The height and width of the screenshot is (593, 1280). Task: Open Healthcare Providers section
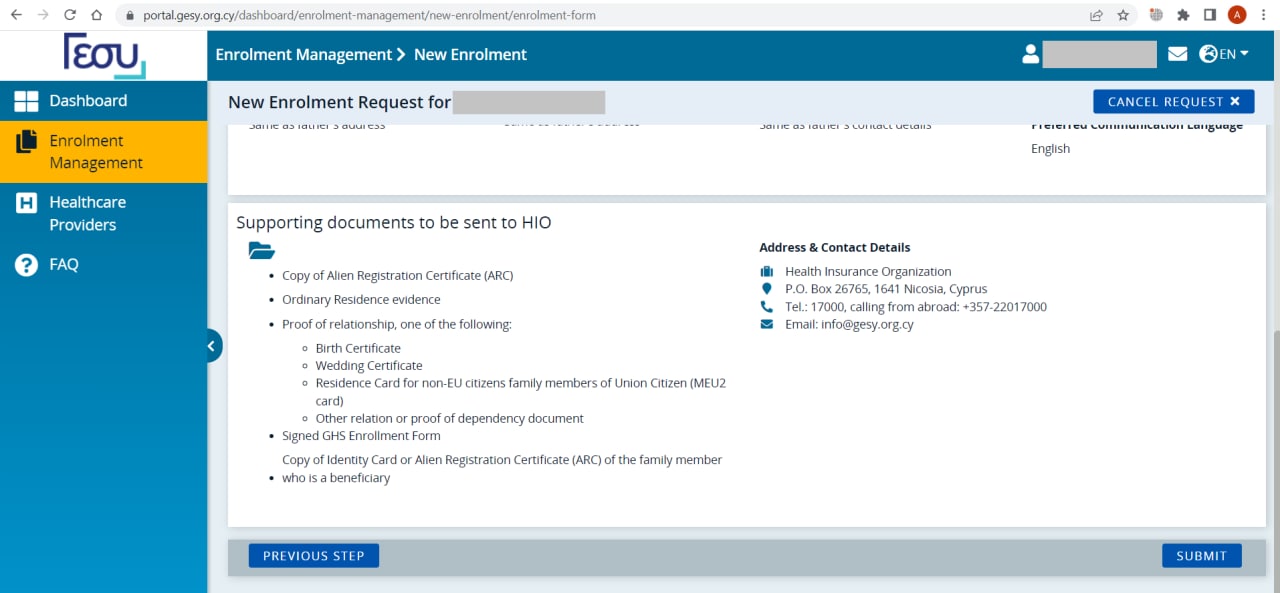coord(87,213)
